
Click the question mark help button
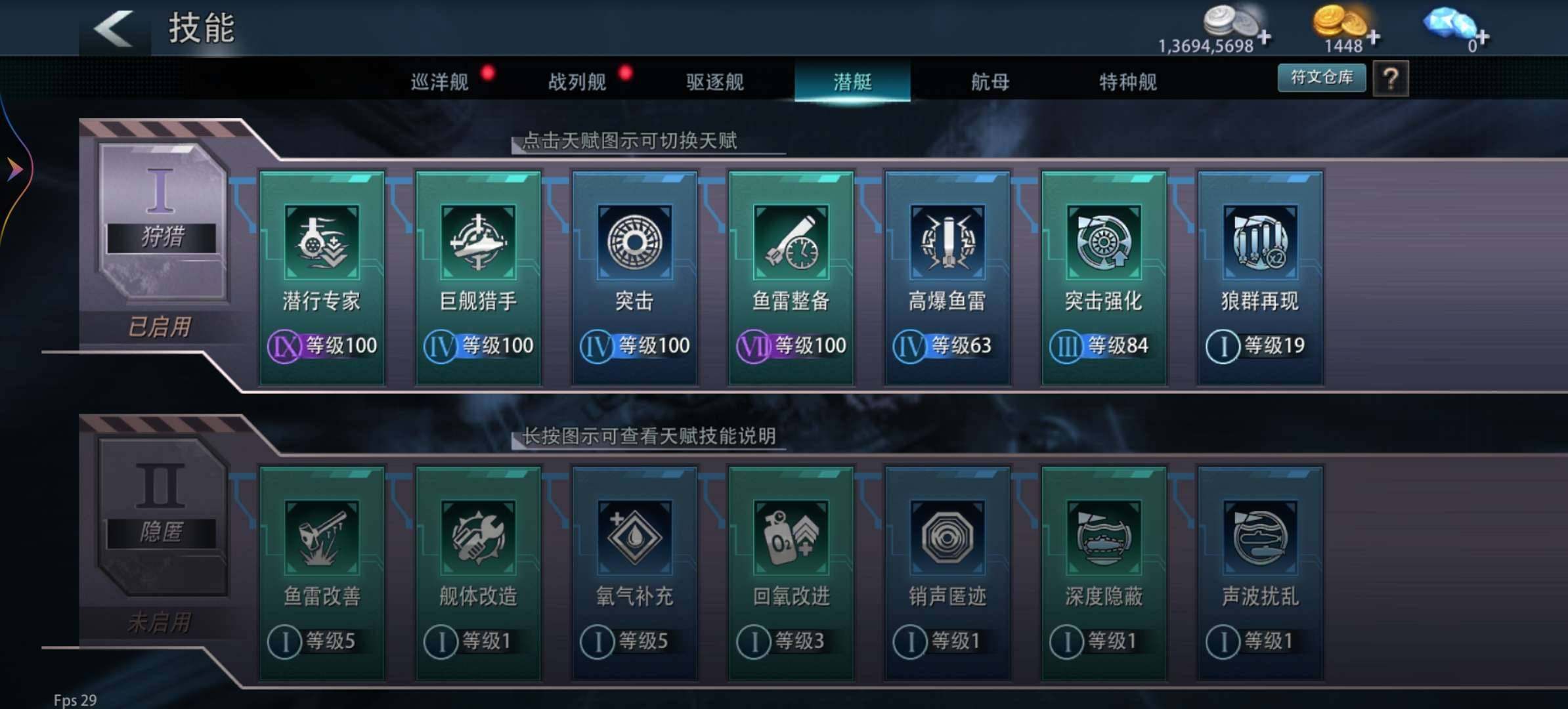pos(1390,79)
